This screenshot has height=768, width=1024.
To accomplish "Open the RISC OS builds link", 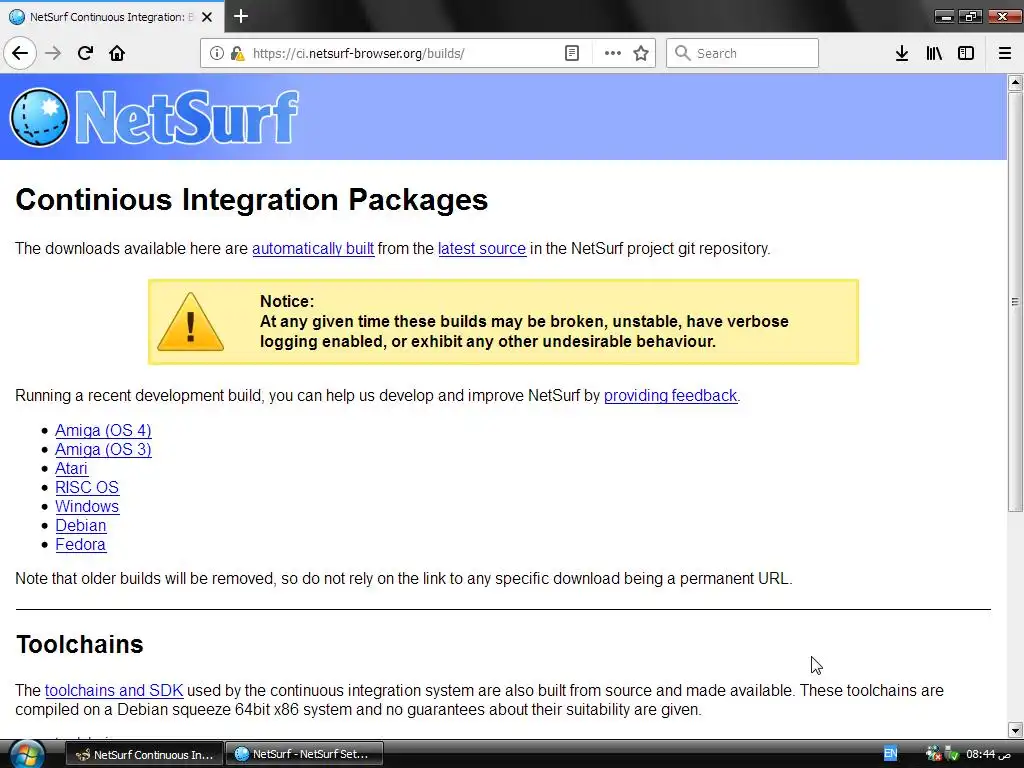I will (x=87, y=487).
